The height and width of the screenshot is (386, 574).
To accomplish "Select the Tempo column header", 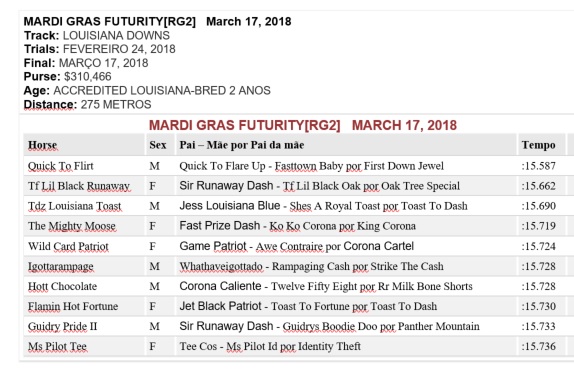I will tap(538, 145).
